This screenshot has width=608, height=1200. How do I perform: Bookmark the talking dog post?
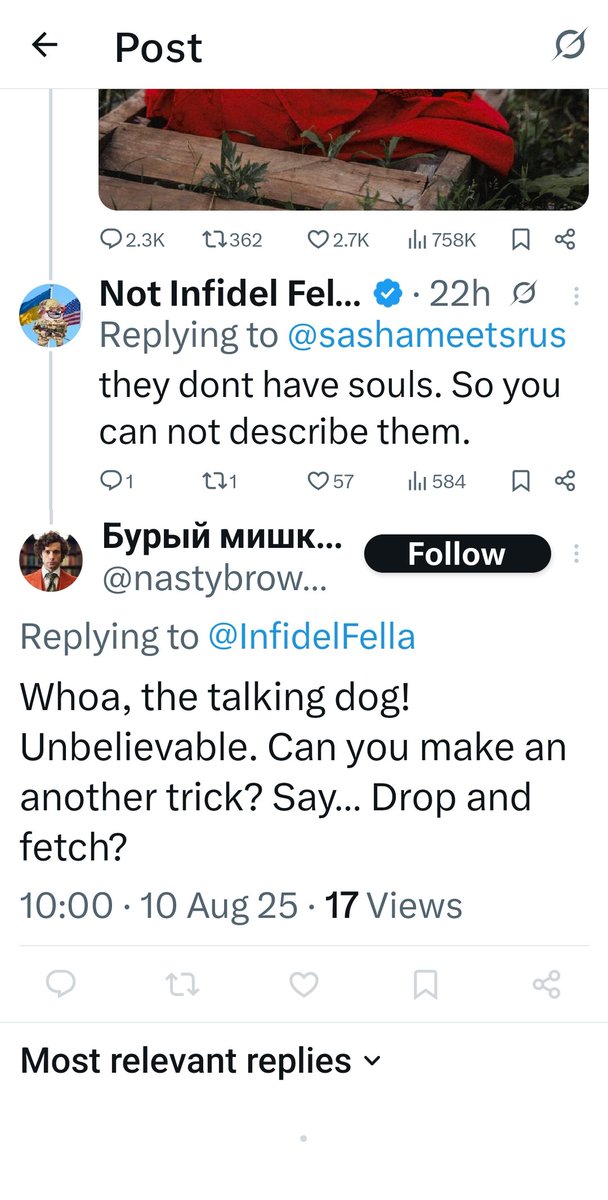(425, 985)
